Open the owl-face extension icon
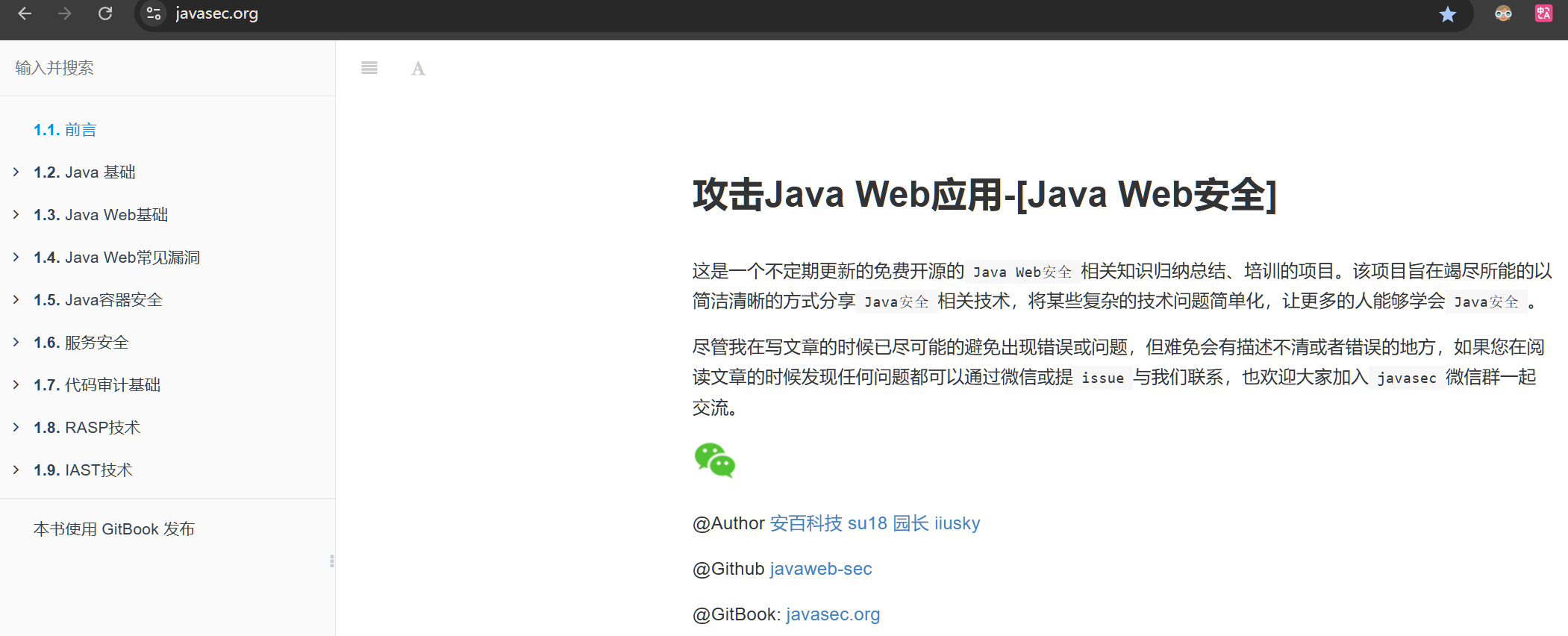 coord(1503,13)
